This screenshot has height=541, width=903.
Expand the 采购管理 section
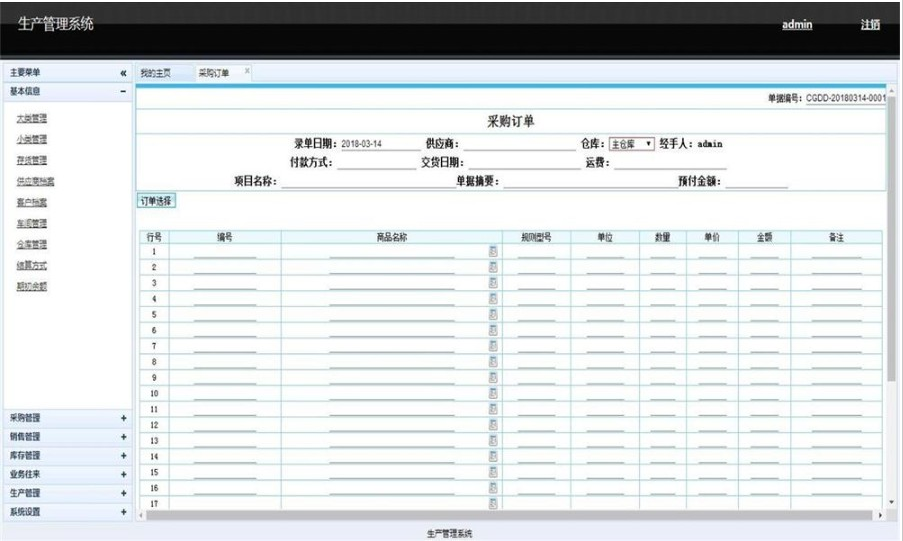pyautogui.click(x=123, y=418)
